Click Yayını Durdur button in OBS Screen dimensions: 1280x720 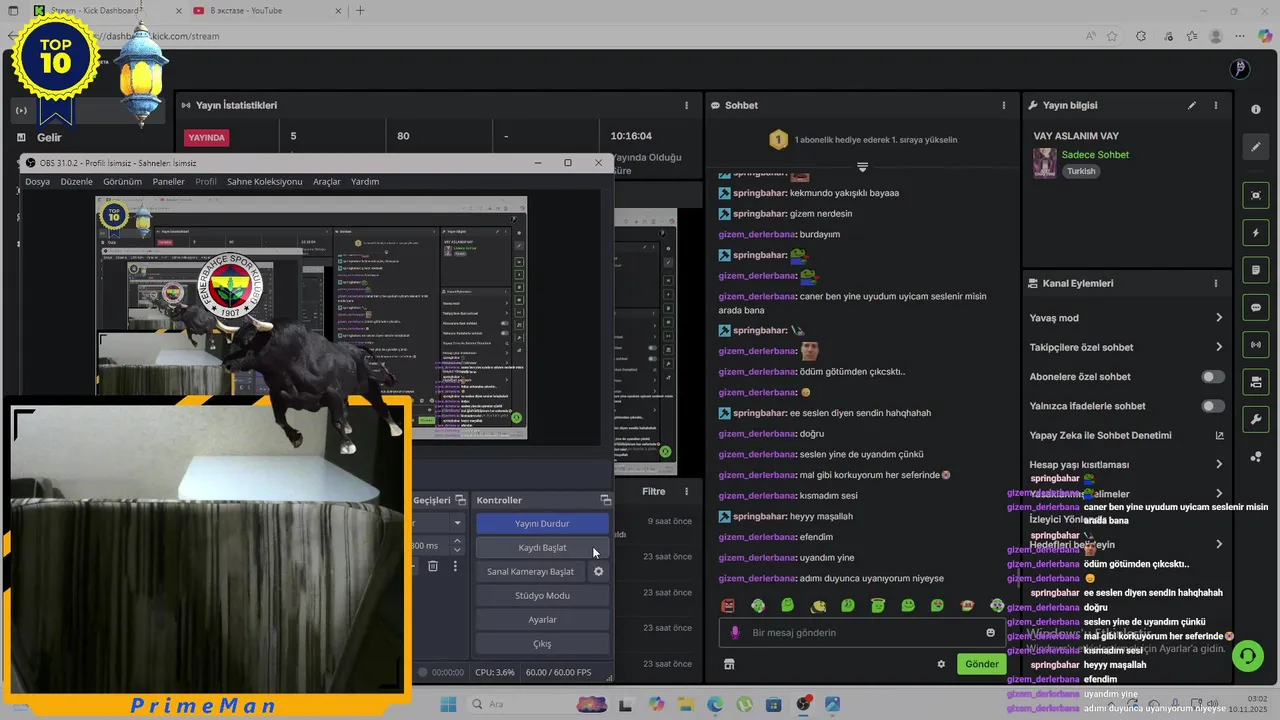542,523
